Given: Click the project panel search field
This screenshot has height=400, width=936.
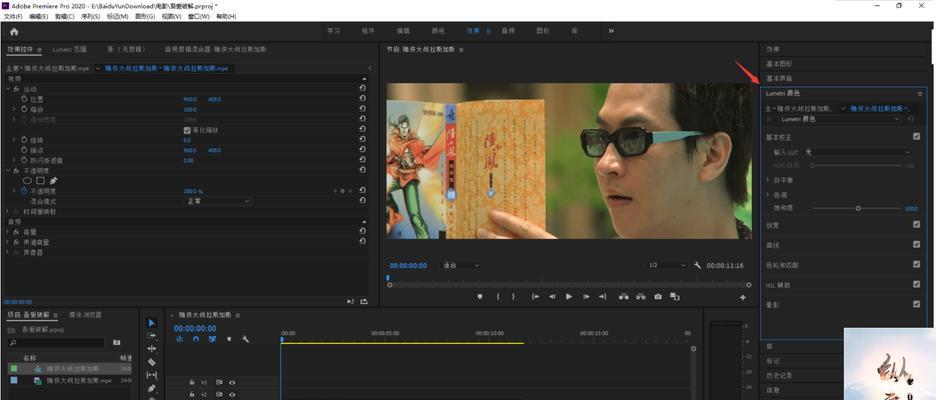Looking at the screenshot, I should tap(56, 343).
